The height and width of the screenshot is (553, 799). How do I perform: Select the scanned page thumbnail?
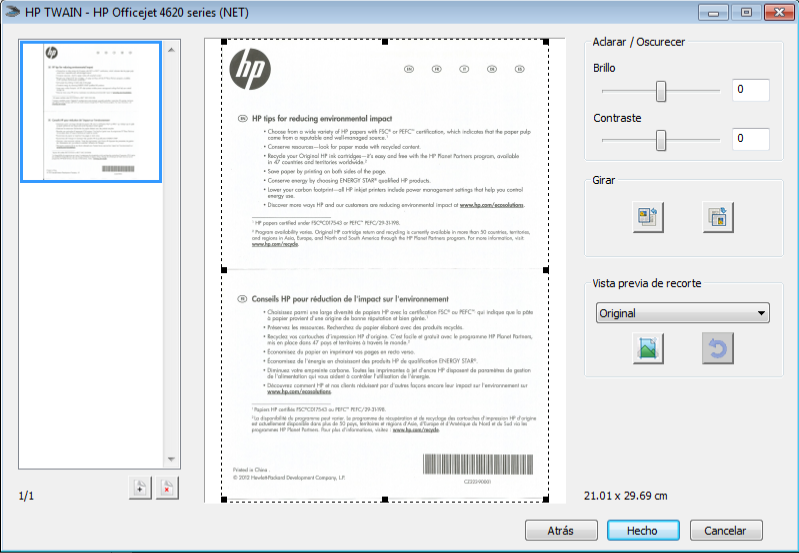pyautogui.click(x=91, y=112)
